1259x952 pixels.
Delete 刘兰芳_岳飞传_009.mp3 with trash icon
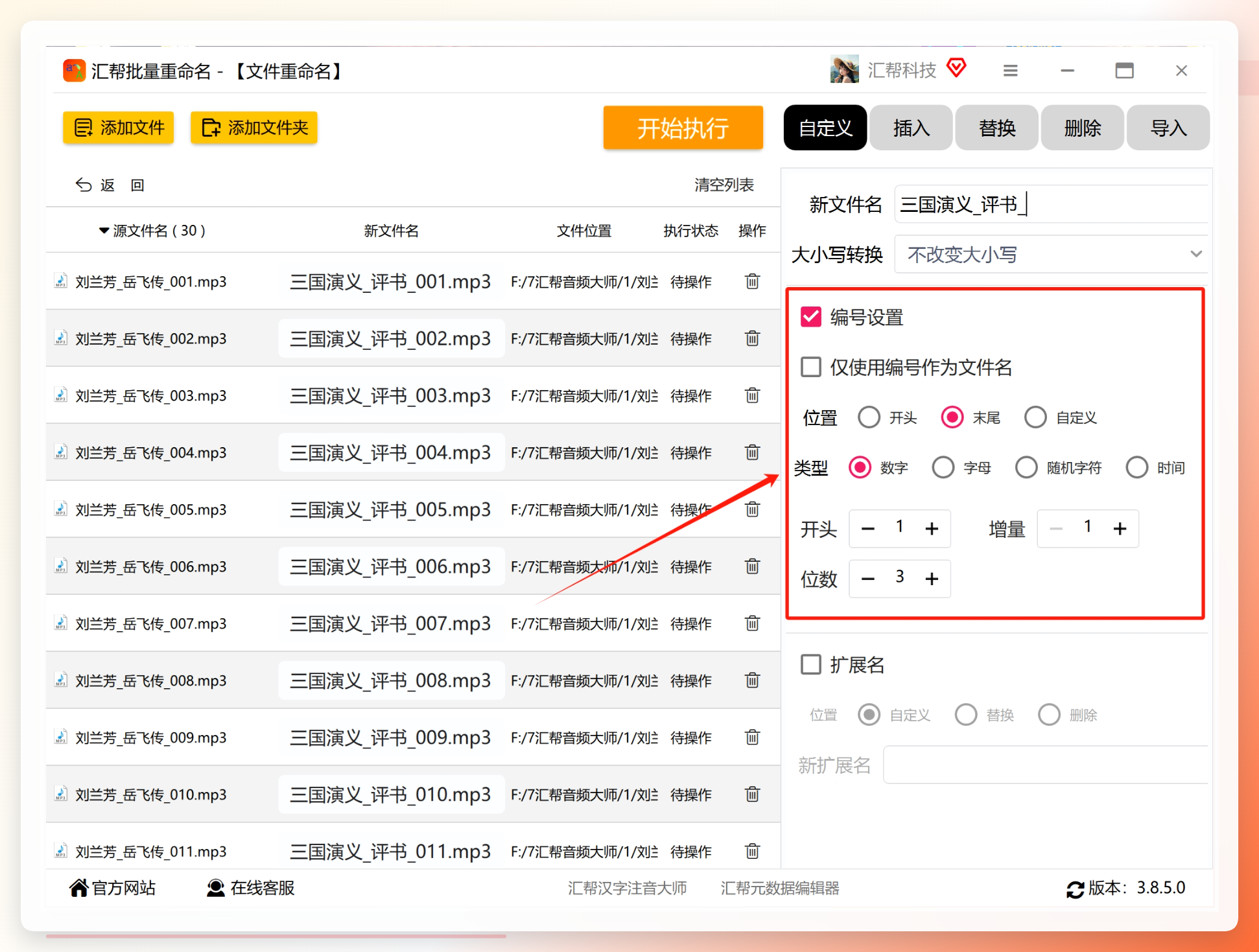[752, 737]
